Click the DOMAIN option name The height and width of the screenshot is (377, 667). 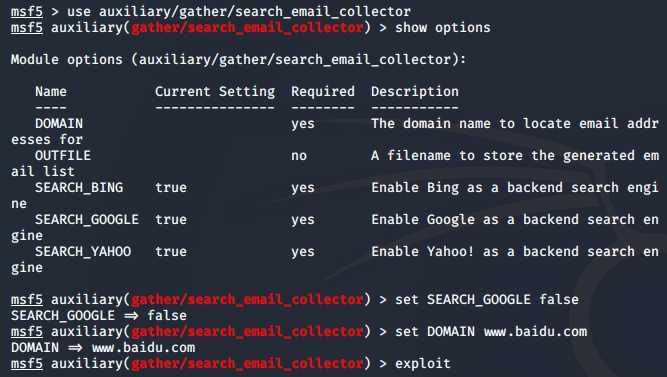coord(59,123)
